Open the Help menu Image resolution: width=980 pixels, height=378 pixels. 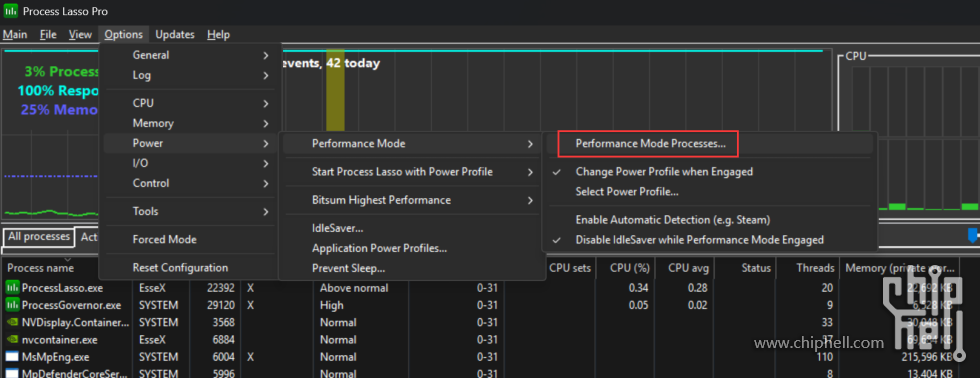[218, 34]
